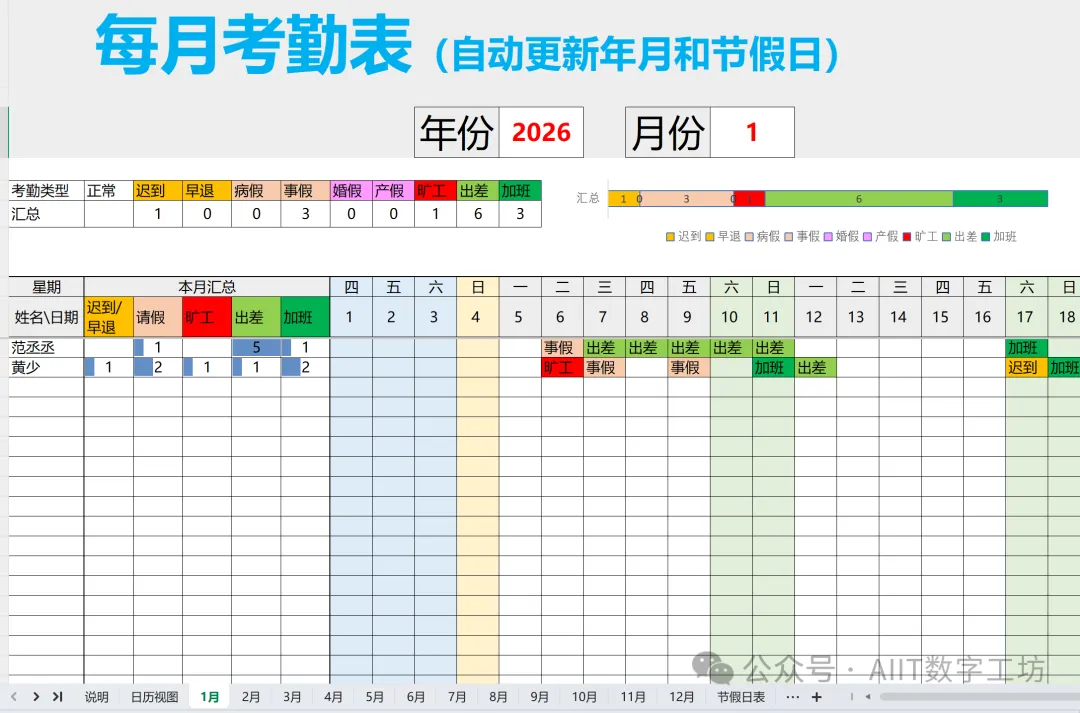The height and width of the screenshot is (713, 1080).
Task: Select the orange 迟到 cell on day 17
Action: [1026, 368]
